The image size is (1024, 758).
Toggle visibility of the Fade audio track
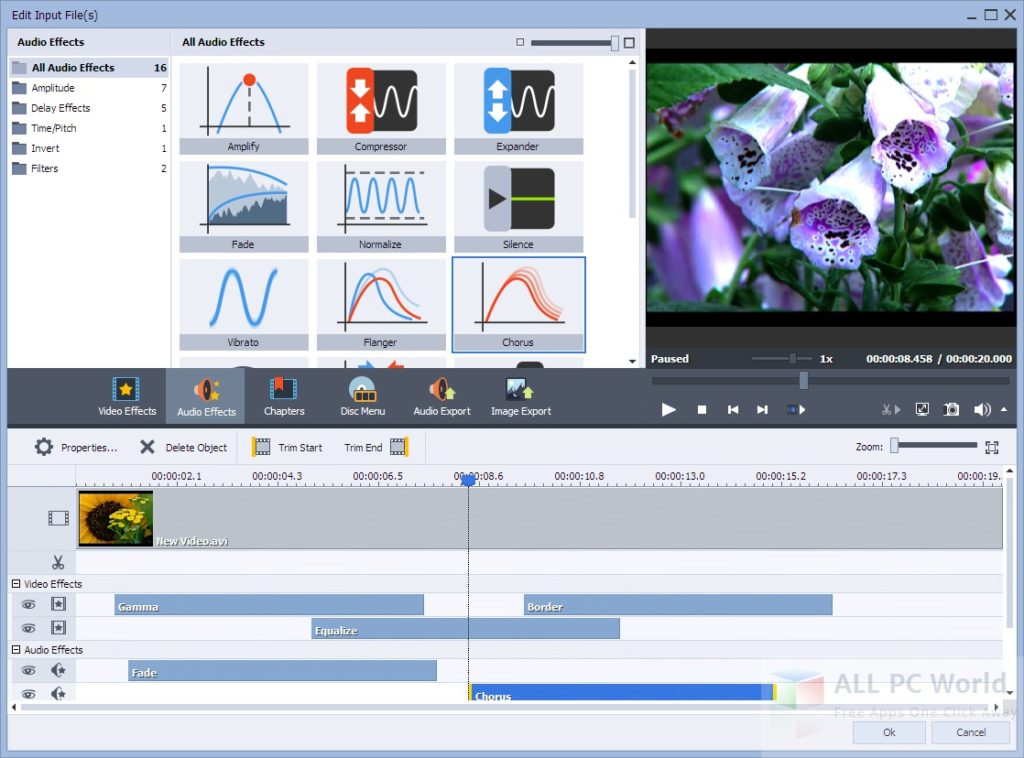pyautogui.click(x=29, y=671)
